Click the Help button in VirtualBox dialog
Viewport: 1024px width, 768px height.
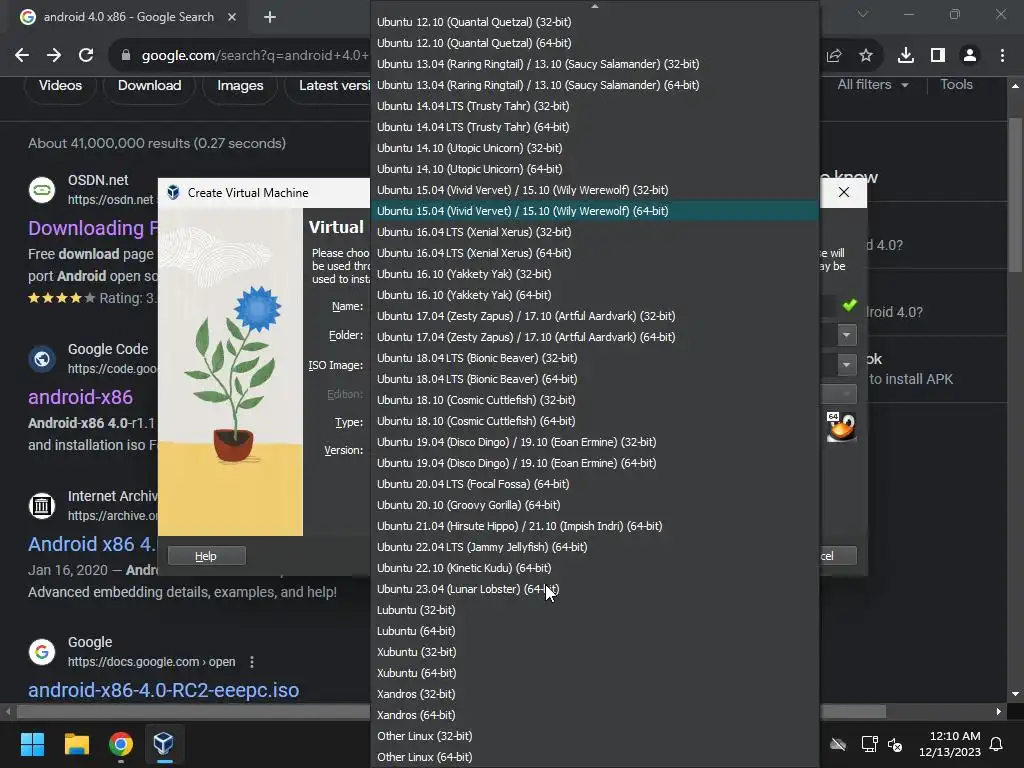click(206, 556)
